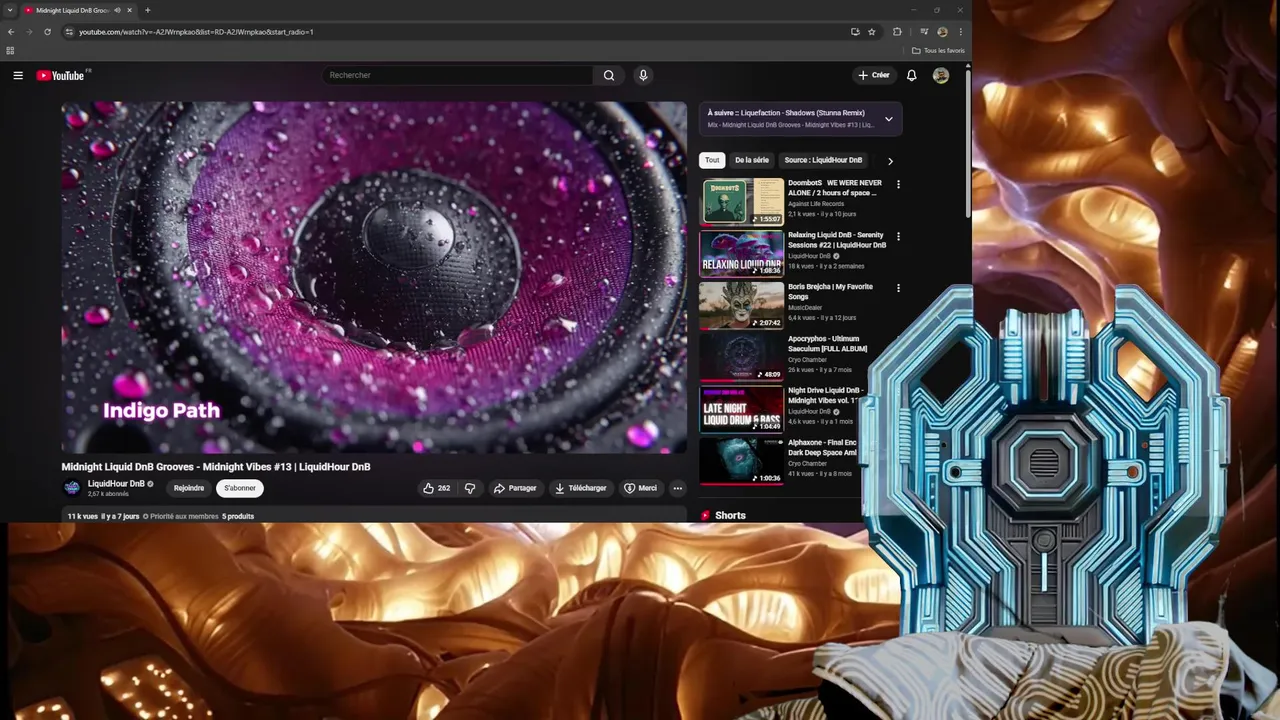Switch to the Midnight Liquid DnB tab

pyautogui.click(x=72, y=10)
